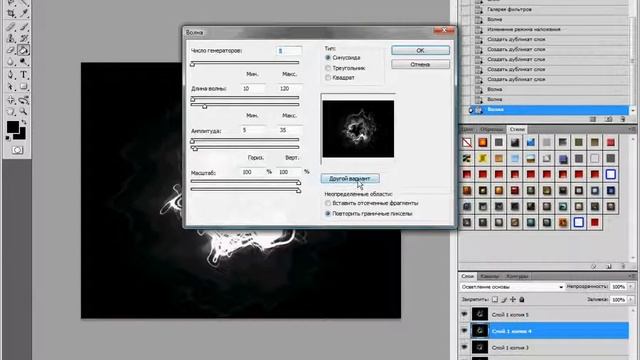
Task: Select the Dodge tool
Action: [x=24, y=62]
